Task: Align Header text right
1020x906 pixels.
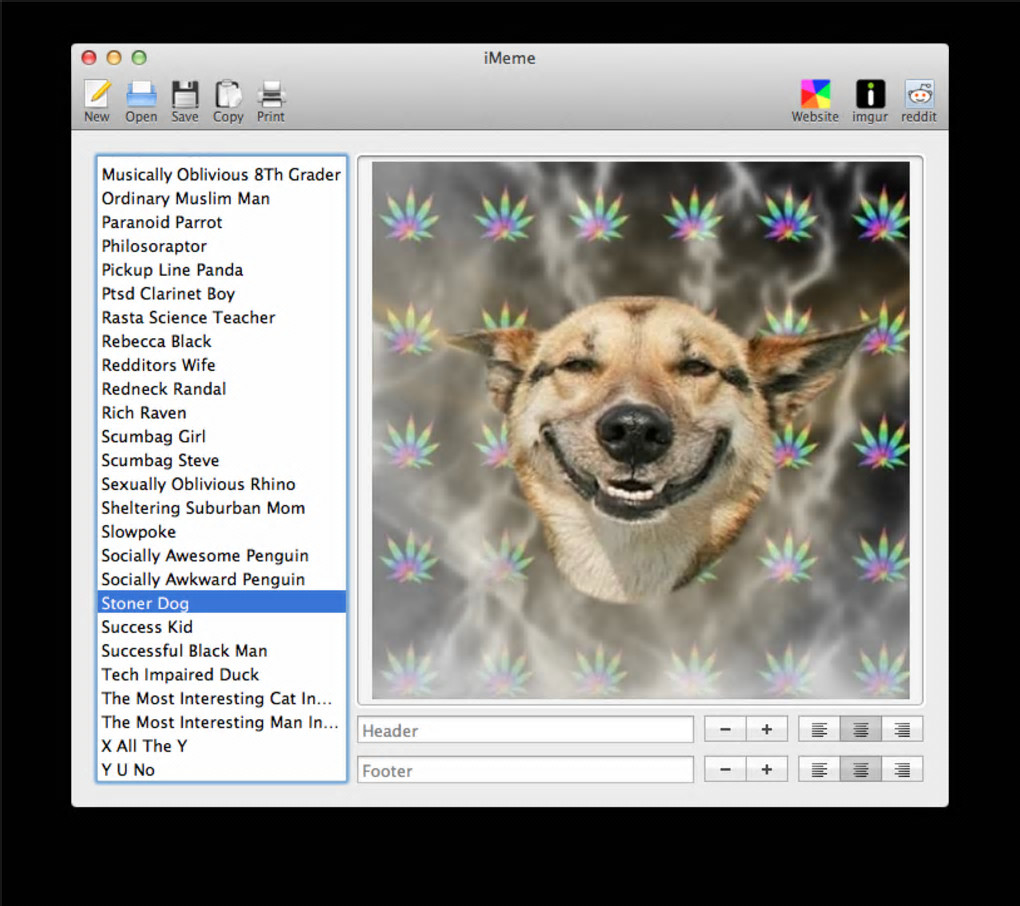Action: 902,729
